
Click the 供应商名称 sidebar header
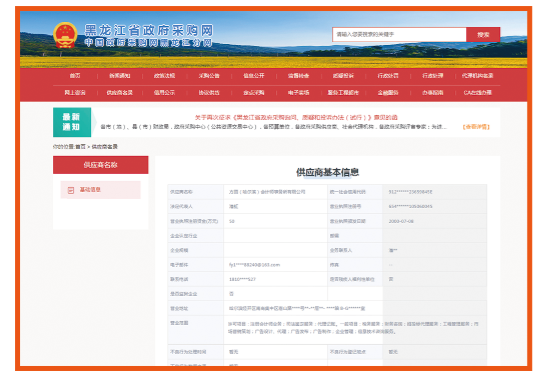101,165
